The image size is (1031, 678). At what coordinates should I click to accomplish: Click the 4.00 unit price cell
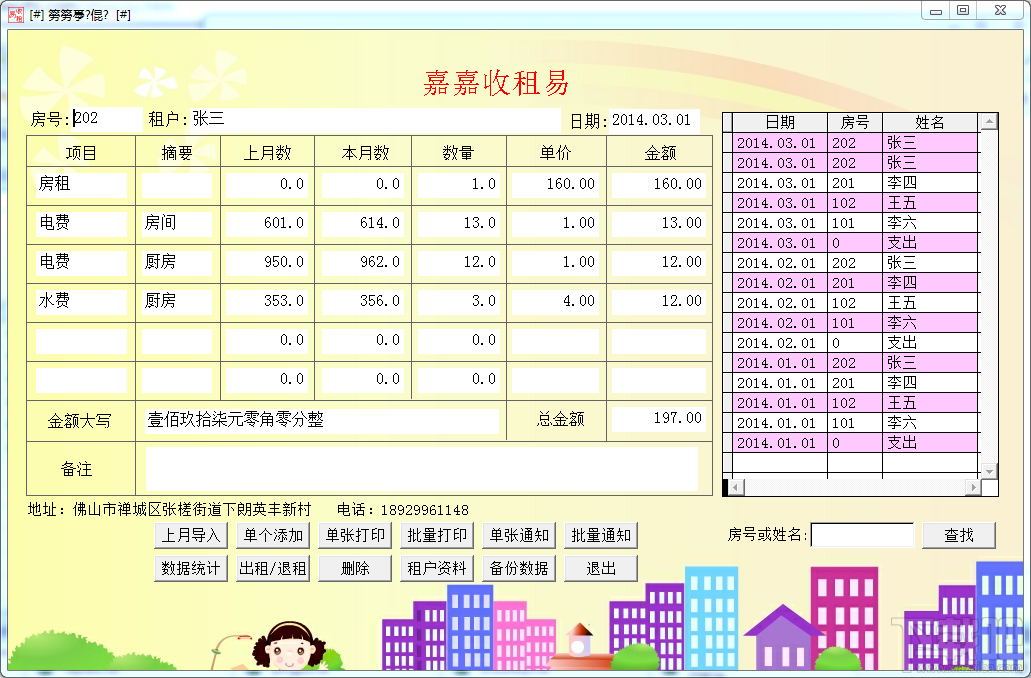[x=556, y=302]
